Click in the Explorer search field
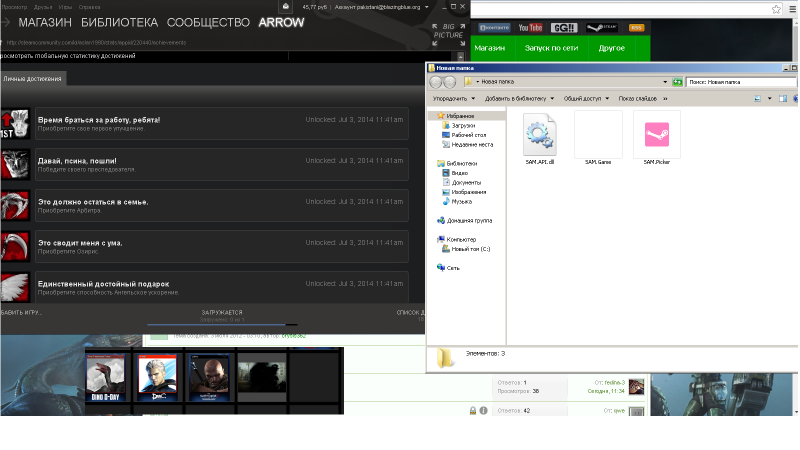Screen dimensions: 800x450 [741, 82]
